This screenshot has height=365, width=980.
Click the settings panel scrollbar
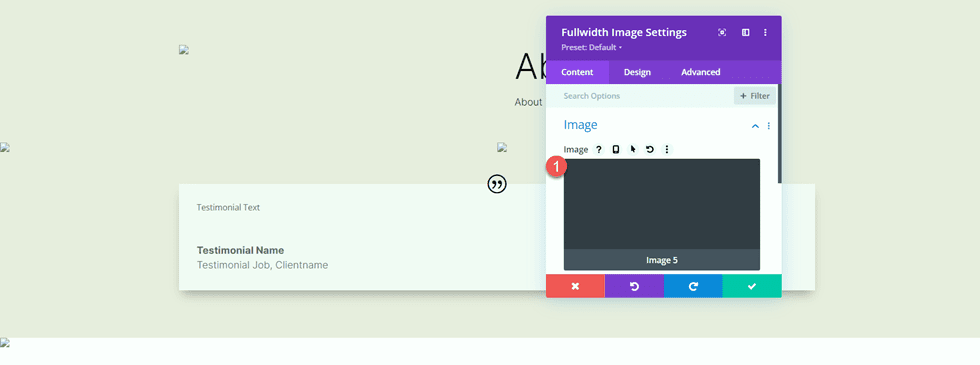click(779, 134)
